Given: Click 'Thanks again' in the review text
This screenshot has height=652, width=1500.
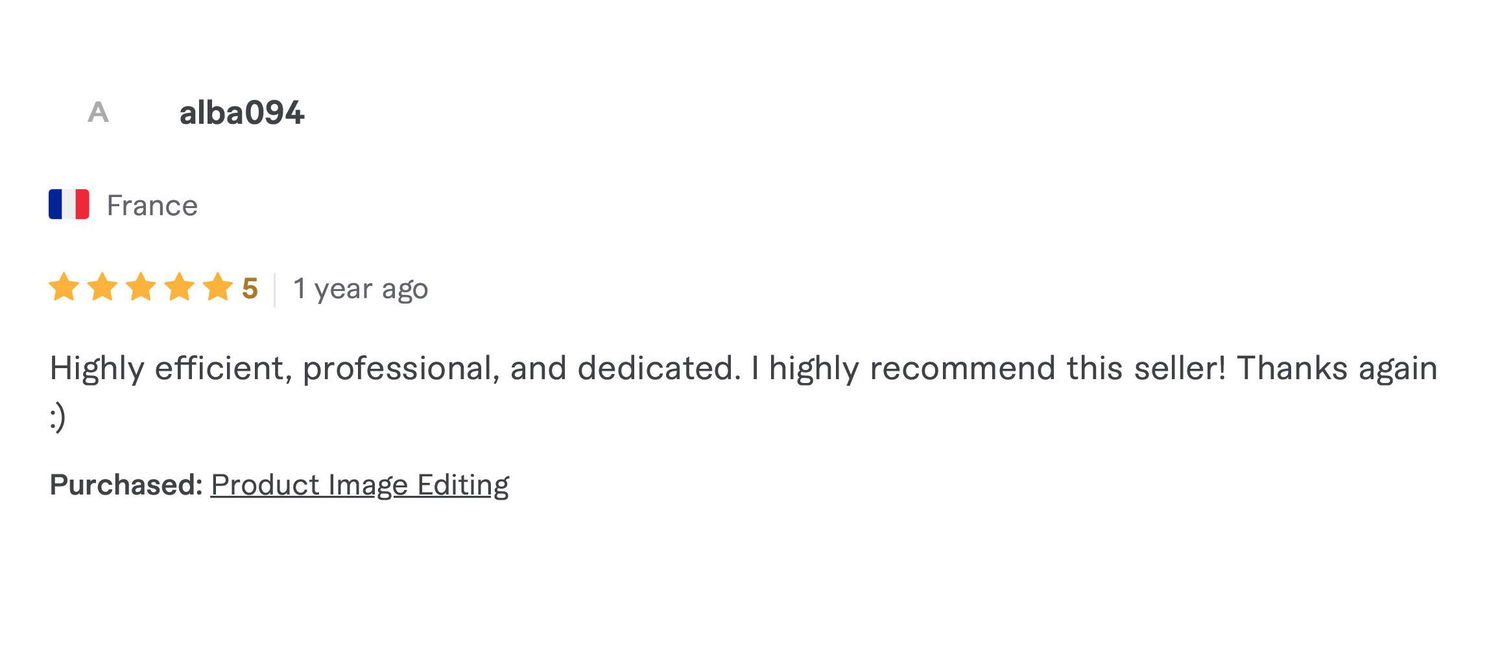Looking at the screenshot, I should (1337, 369).
